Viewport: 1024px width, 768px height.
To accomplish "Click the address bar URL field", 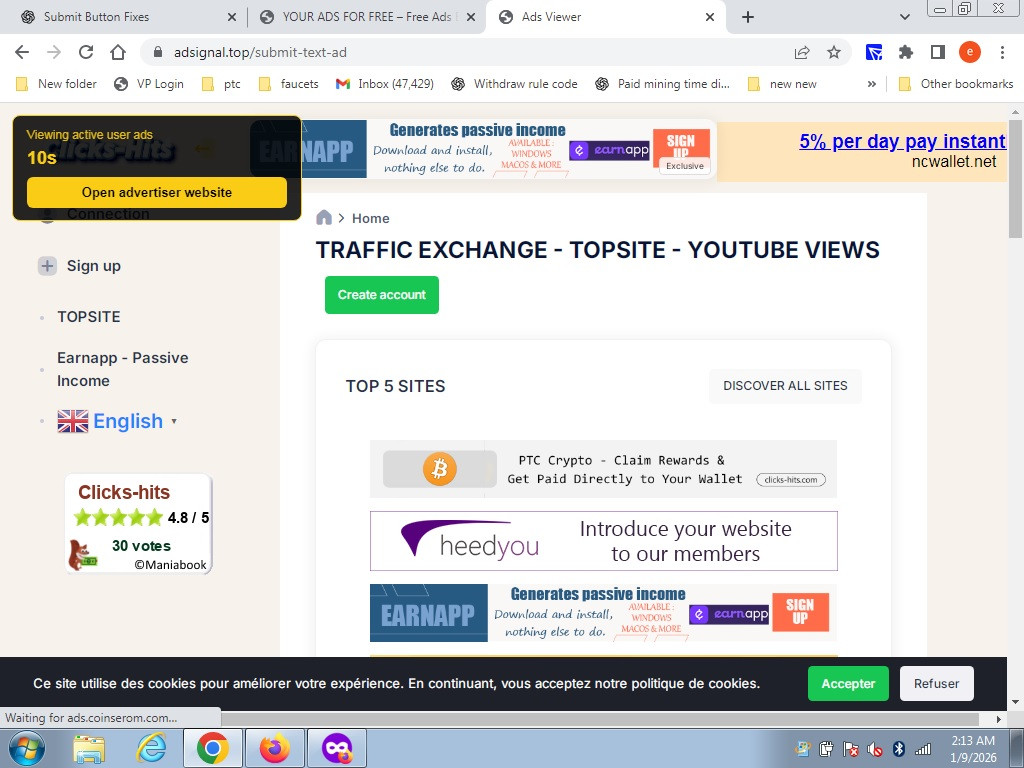I will 470,52.
